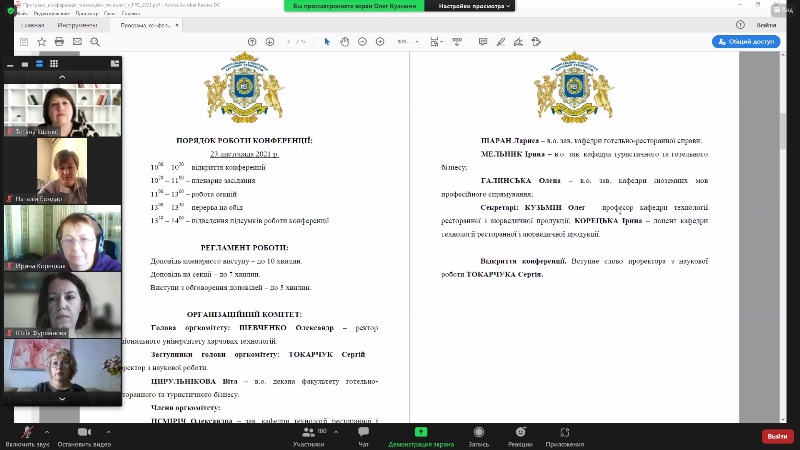This screenshot has height=450, width=800.
Task: Select the highlight pen tool
Action: (501, 42)
